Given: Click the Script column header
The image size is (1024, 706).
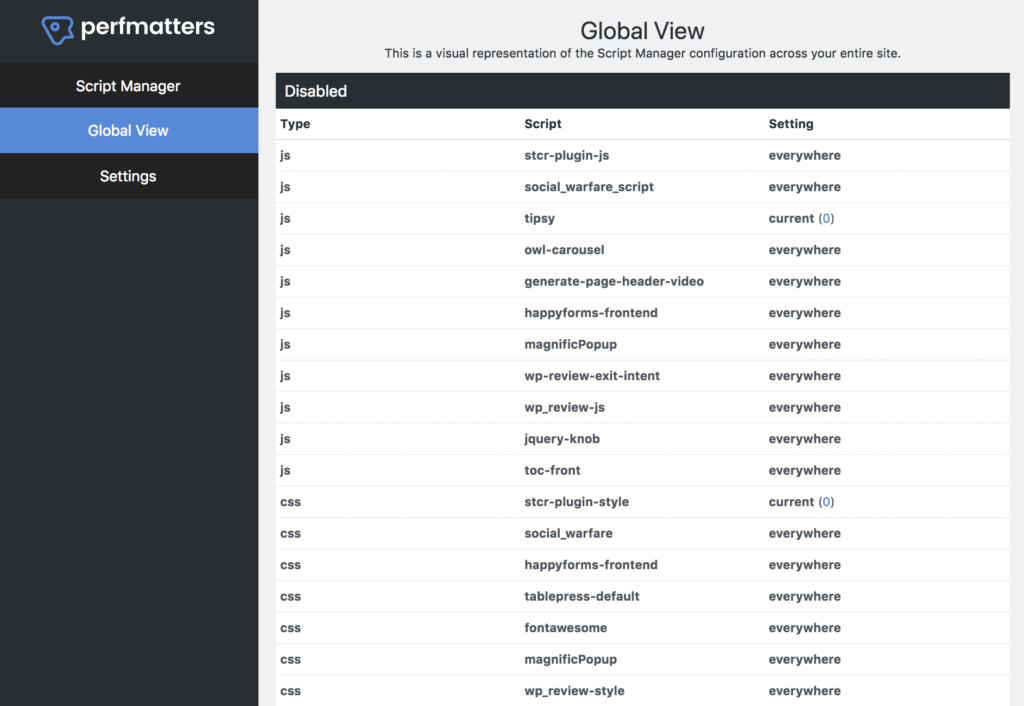Looking at the screenshot, I should (543, 124).
